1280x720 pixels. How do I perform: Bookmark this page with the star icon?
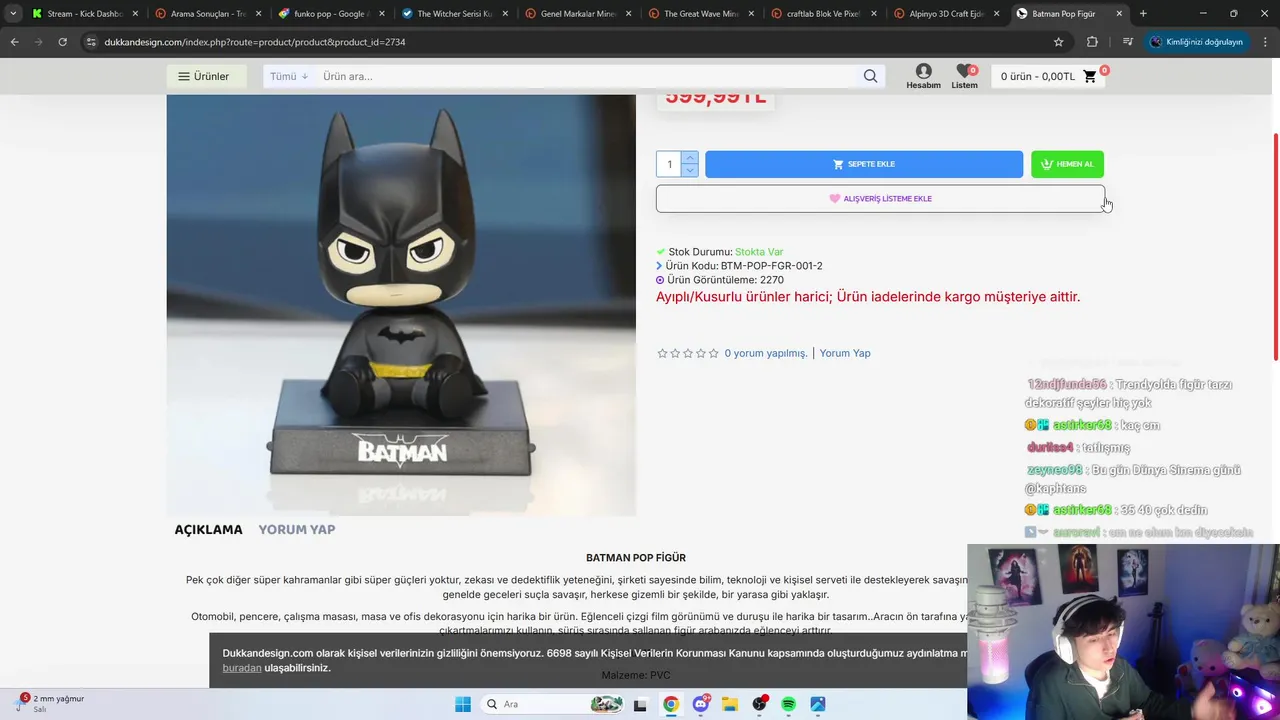click(x=1058, y=42)
